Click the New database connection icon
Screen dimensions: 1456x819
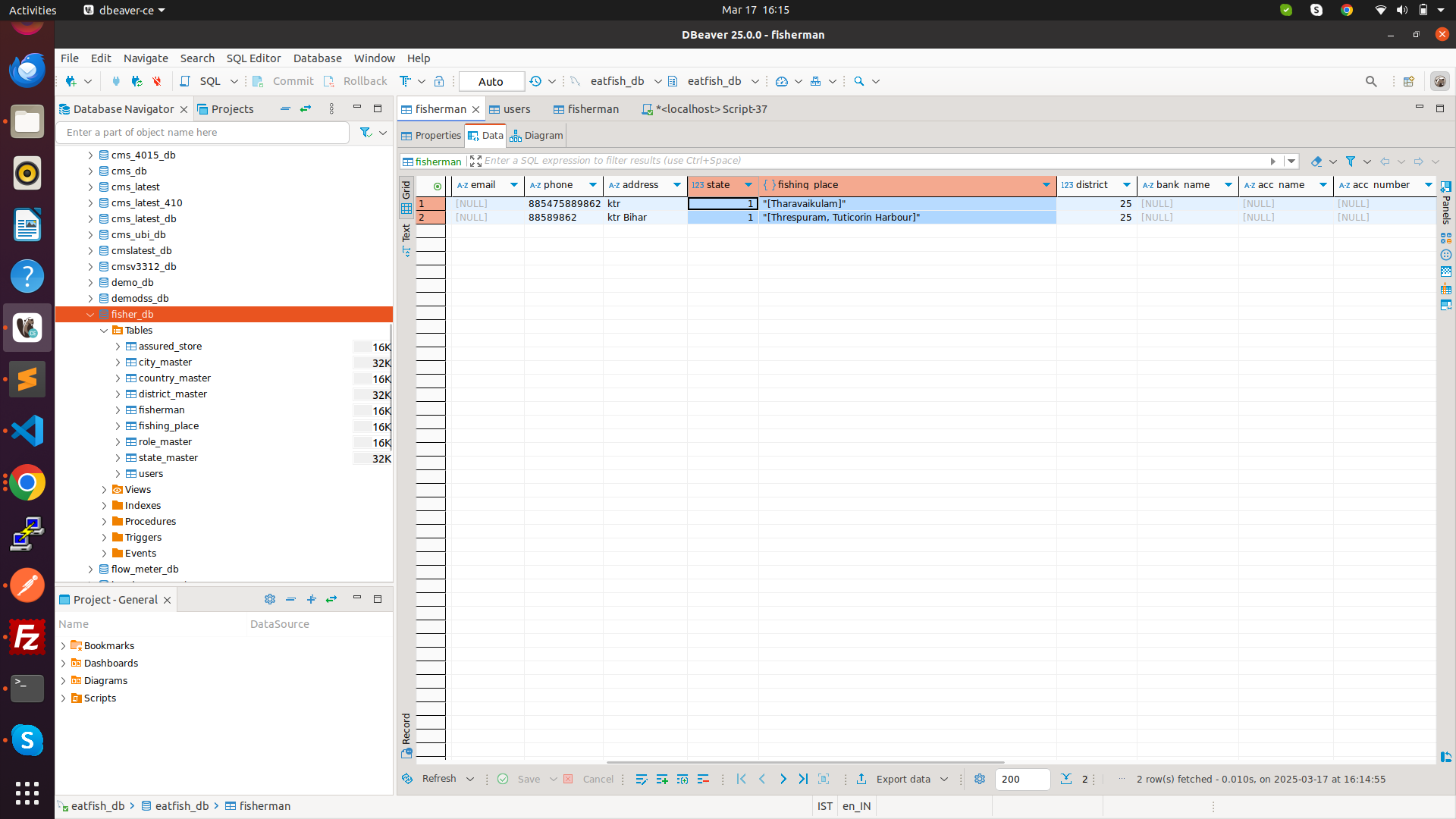point(71,81)
